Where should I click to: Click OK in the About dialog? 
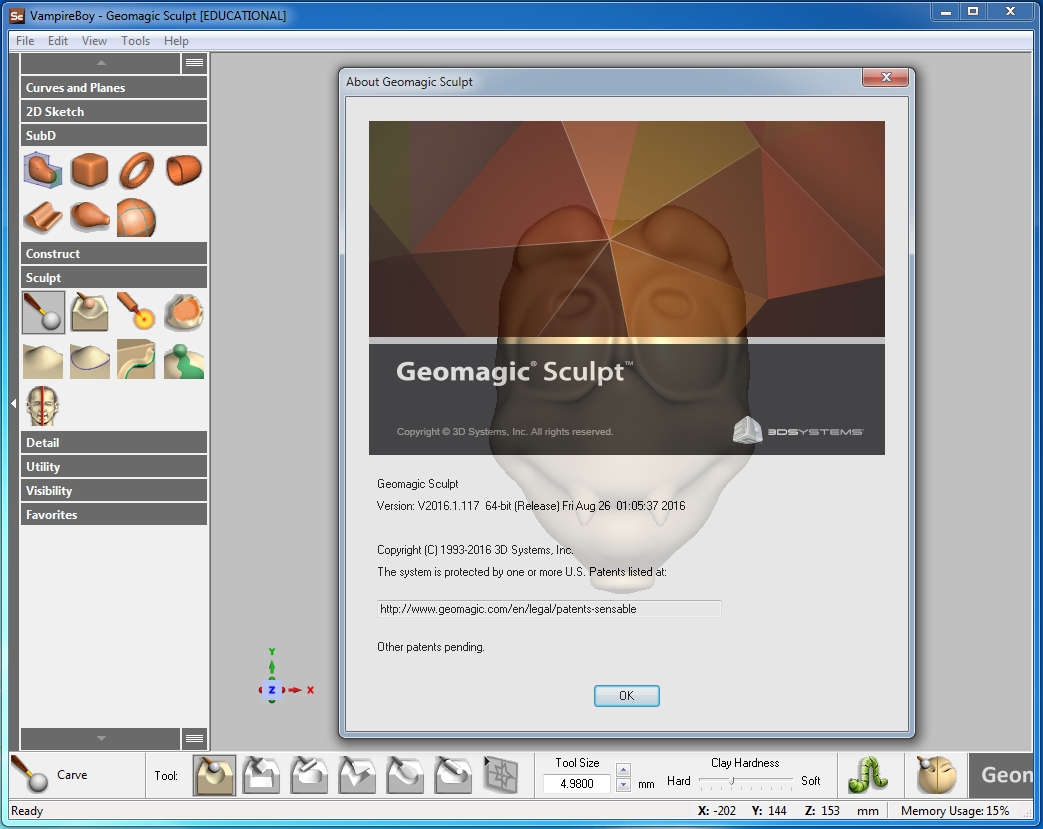point(626,696)
